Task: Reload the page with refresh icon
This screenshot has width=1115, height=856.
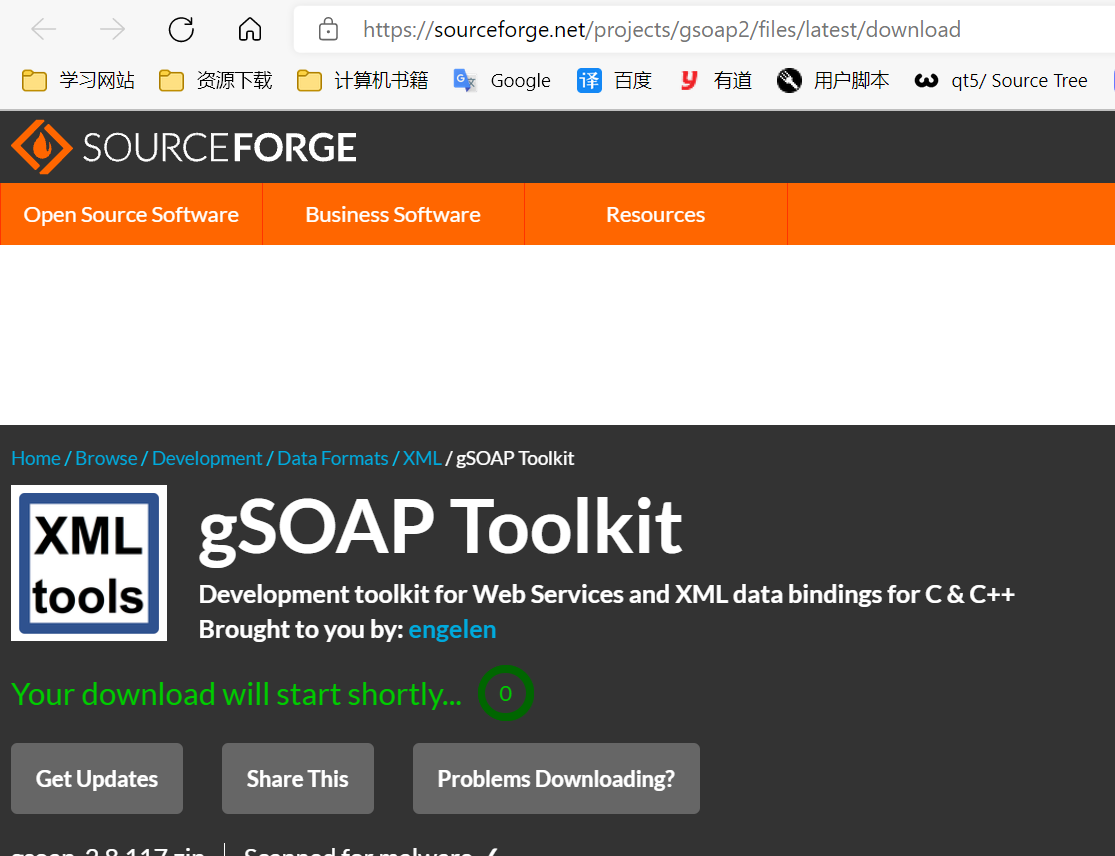Action: (181, 29)
